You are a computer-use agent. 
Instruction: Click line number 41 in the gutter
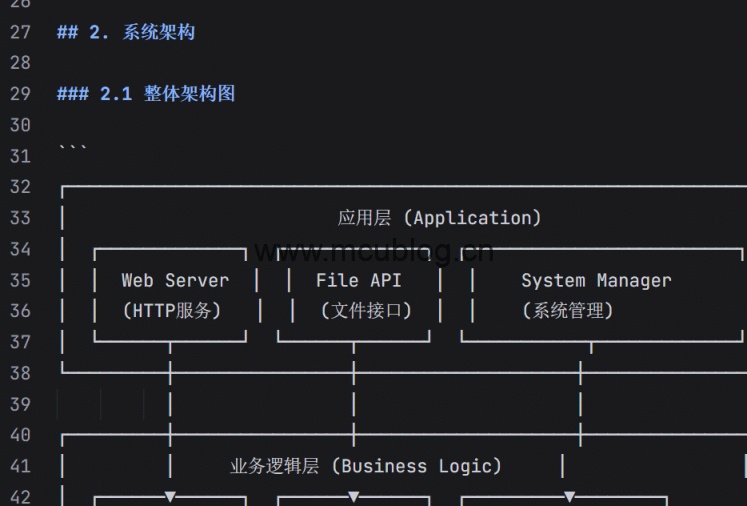pos(20,466)
